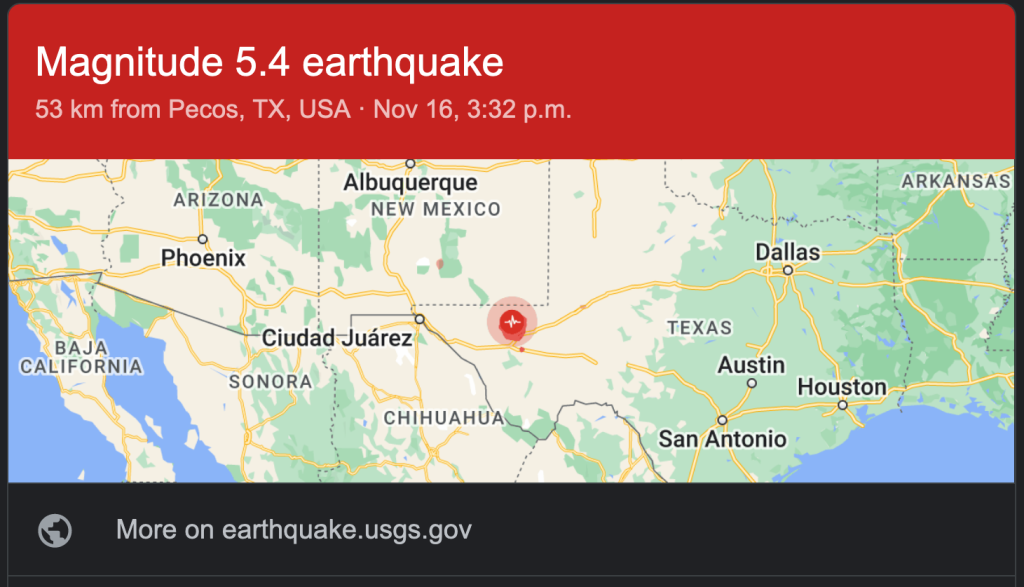Click the NEW MEXICO state label
This screenshot has width=1024, height=587.
[x=436, y=210]
